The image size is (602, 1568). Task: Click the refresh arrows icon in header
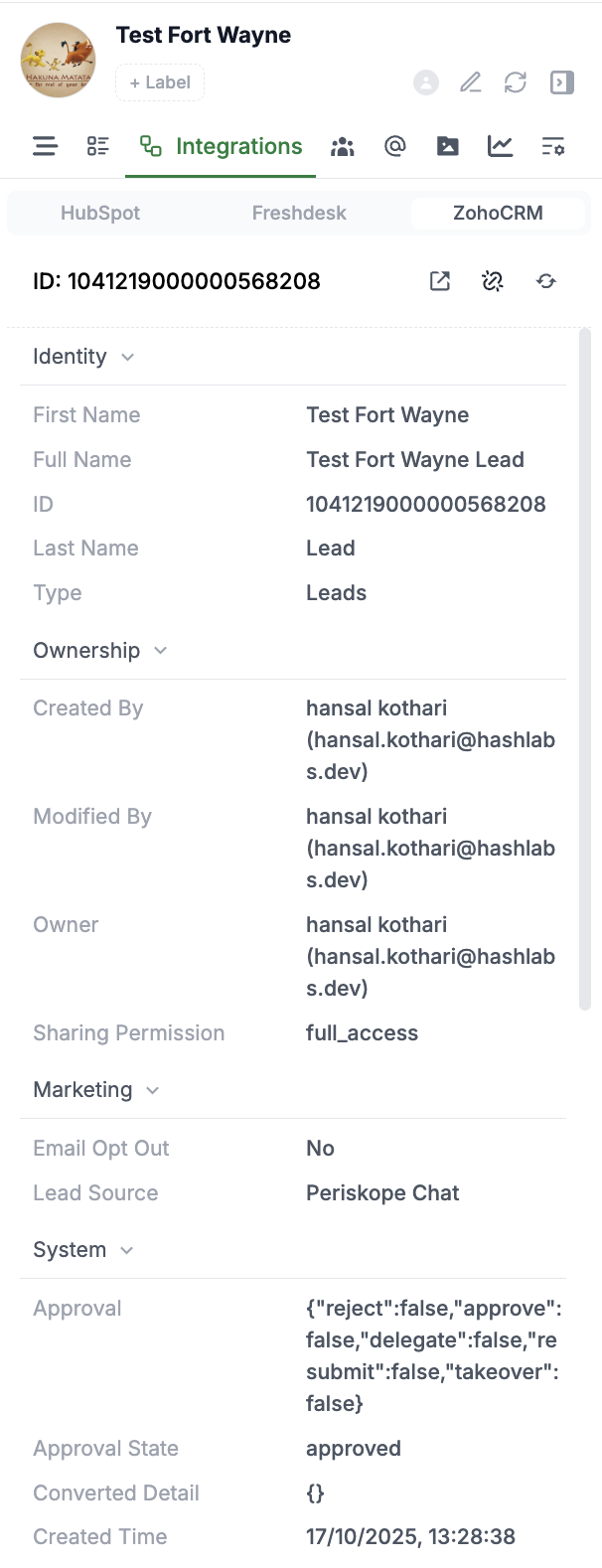coord(516,82)
